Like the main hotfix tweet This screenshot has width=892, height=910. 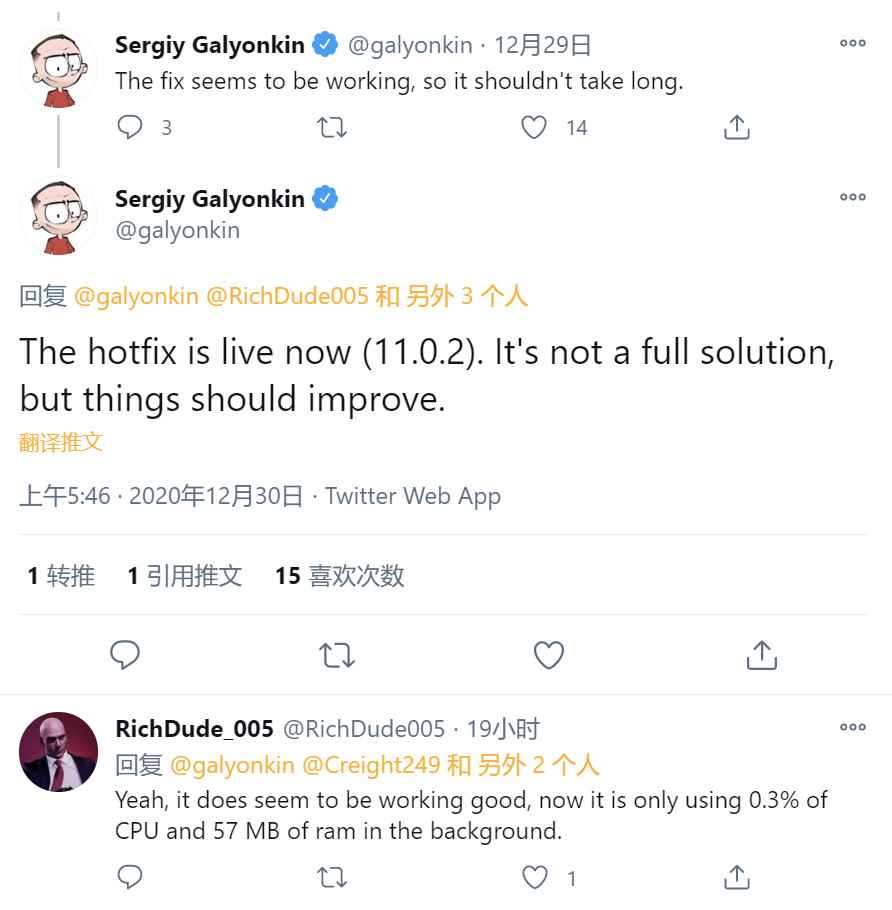pos(549,655)
